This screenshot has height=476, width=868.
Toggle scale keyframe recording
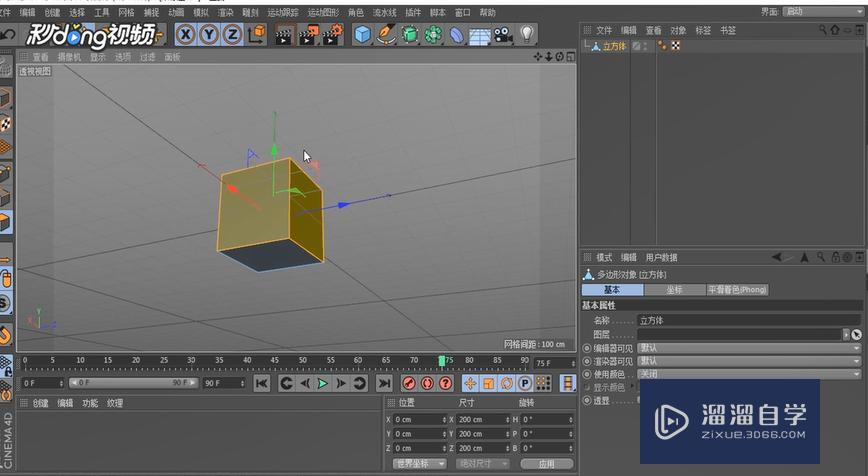point(488,383)
